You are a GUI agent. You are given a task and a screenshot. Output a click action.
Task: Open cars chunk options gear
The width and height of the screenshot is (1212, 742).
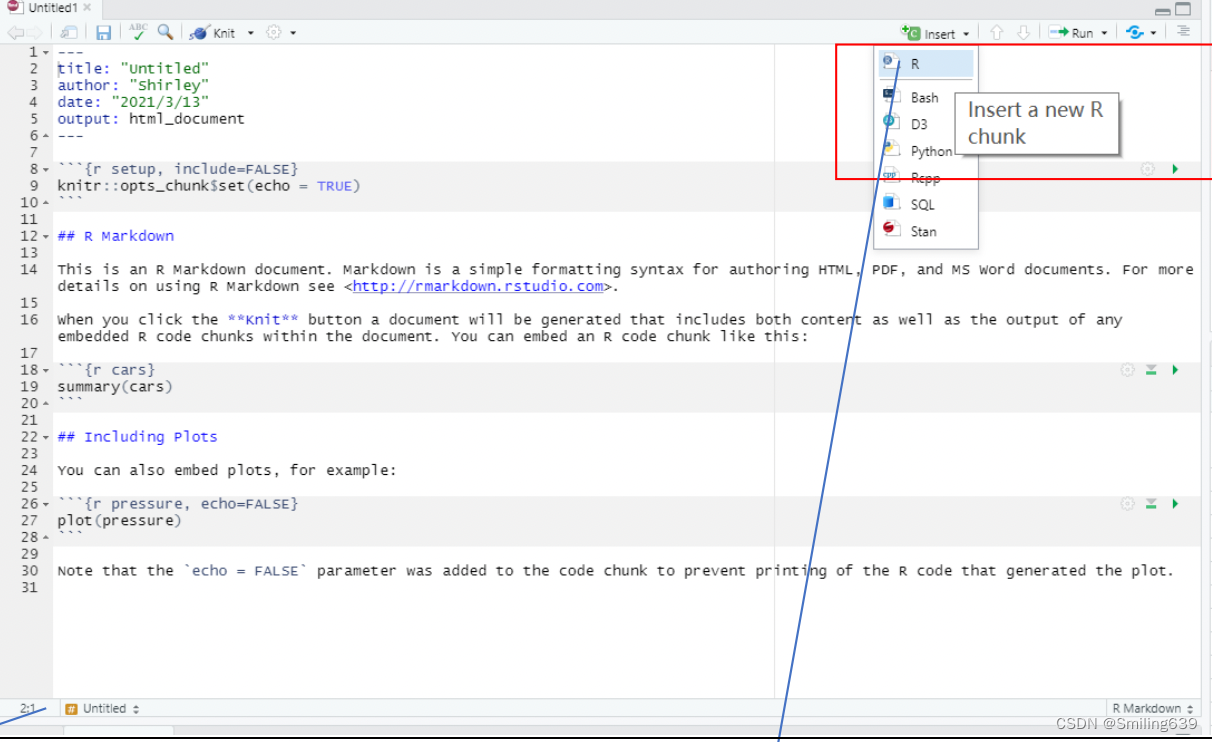[x=1127, y=370]
